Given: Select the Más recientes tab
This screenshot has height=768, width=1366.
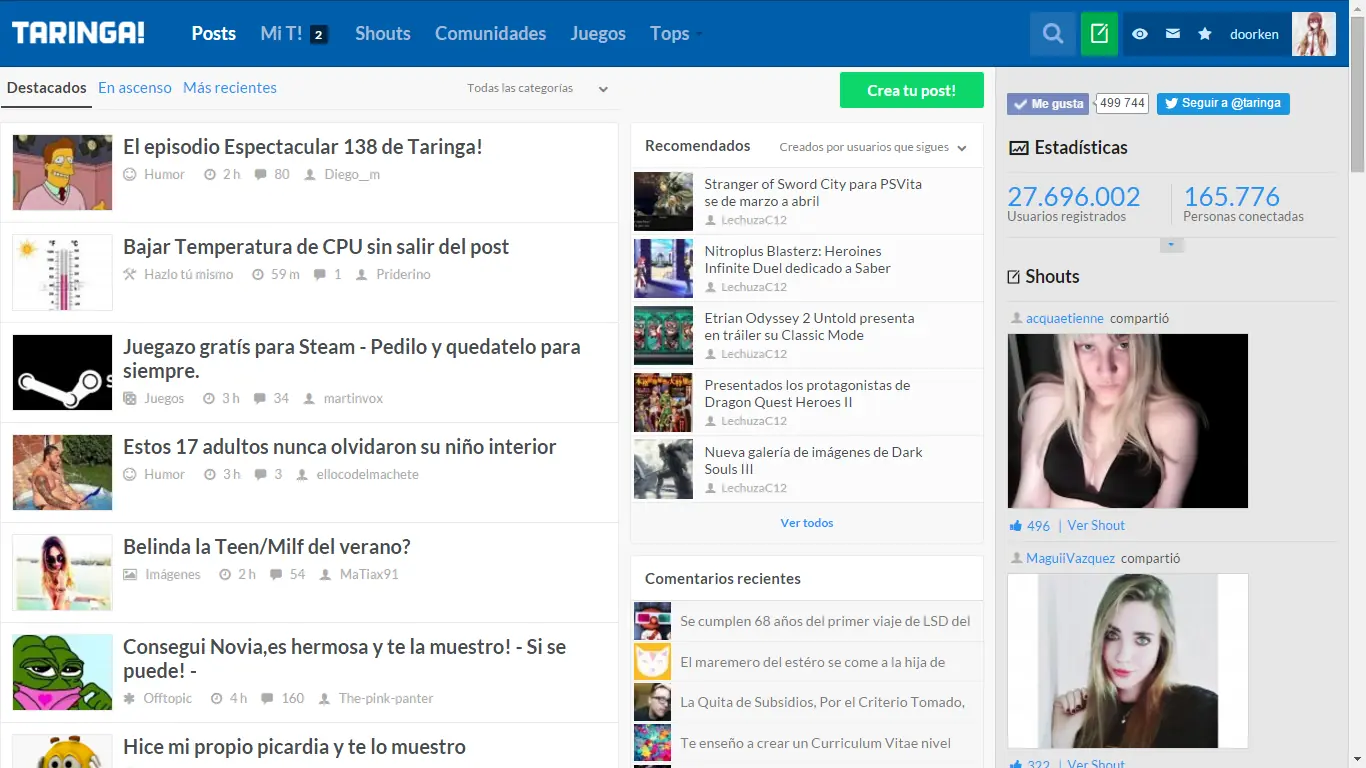Looking at the screenshot, I should click(229, 87).
